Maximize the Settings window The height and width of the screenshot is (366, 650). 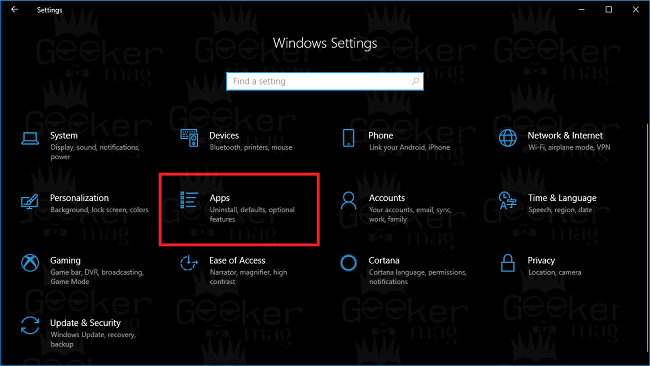[x=608, y=9]
